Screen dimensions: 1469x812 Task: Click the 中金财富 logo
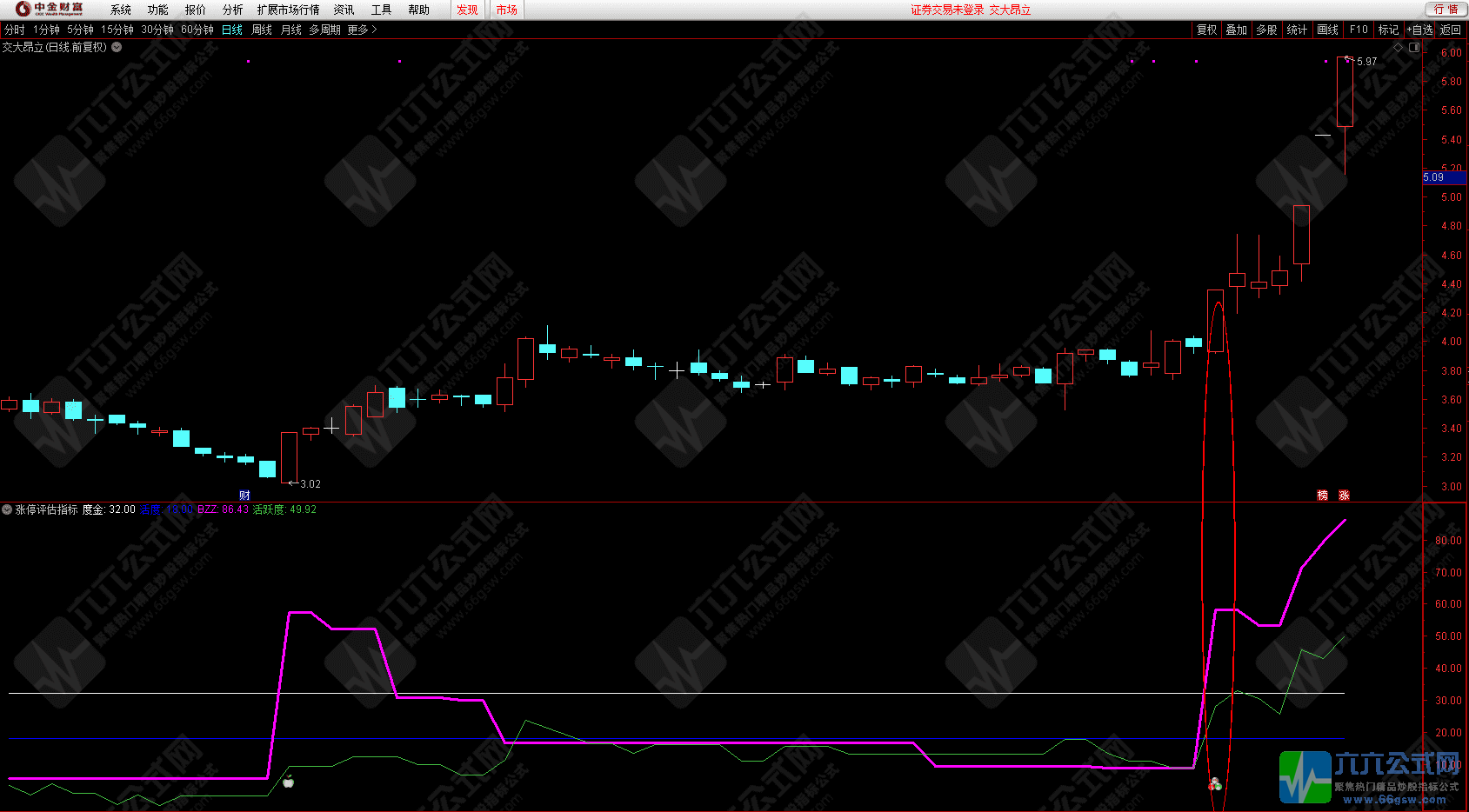50,10
